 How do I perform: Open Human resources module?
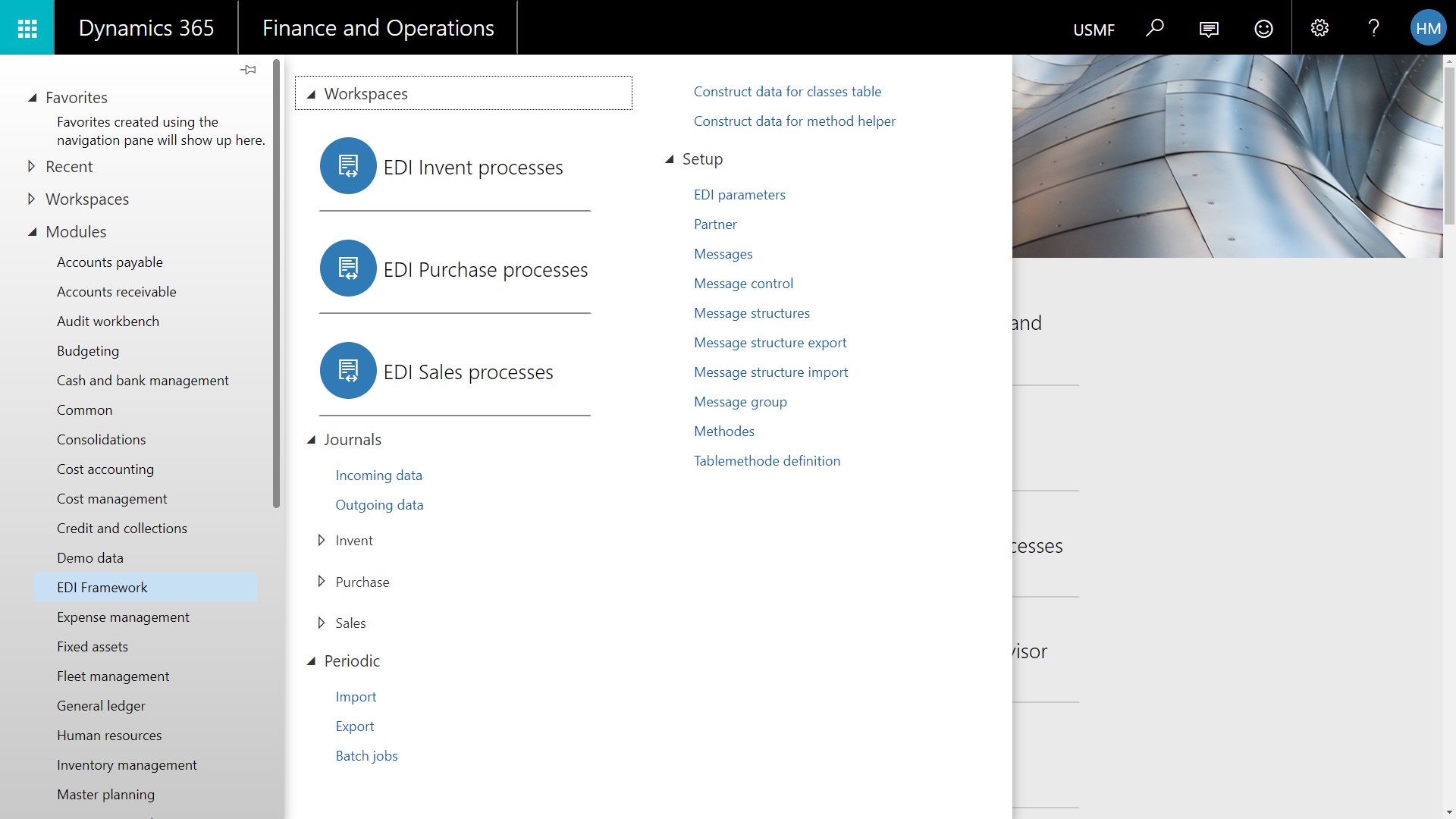109,736
